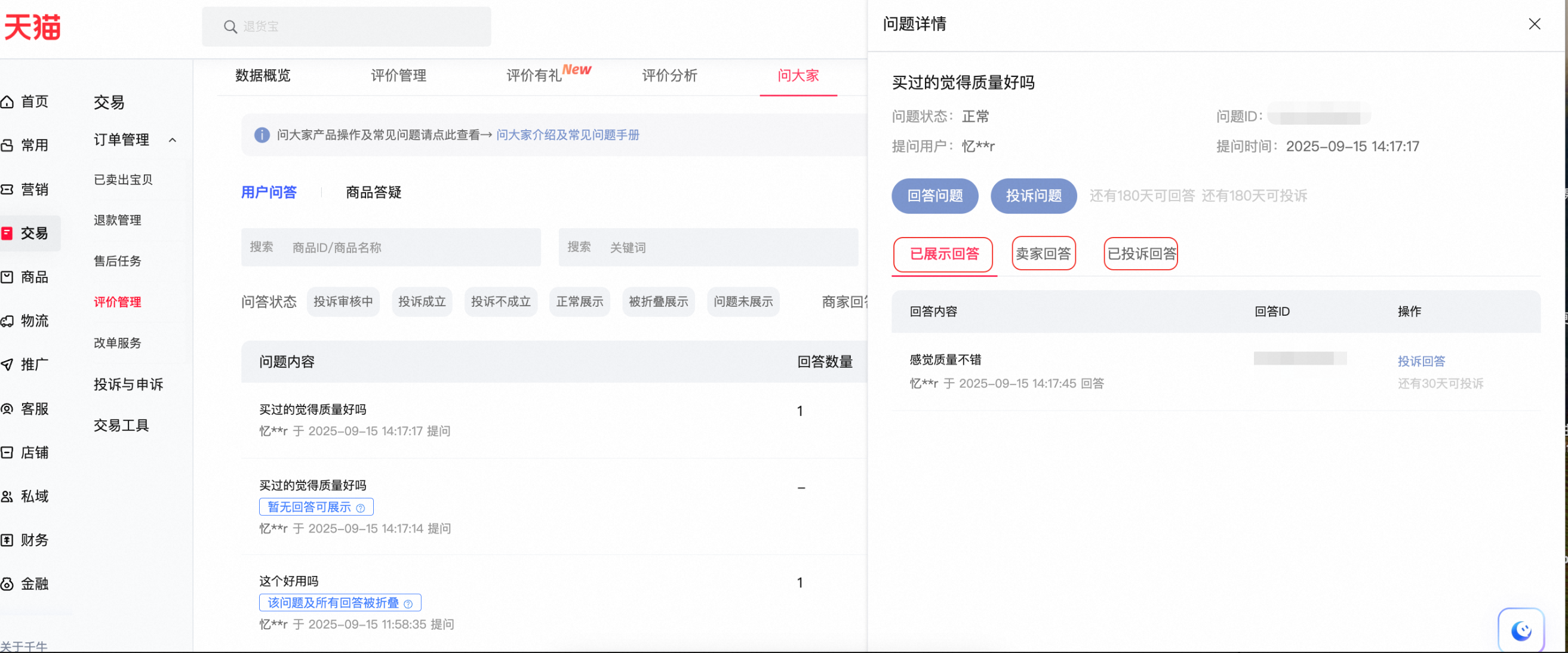Focus the 关键词 search field

(x=709, y=248)
